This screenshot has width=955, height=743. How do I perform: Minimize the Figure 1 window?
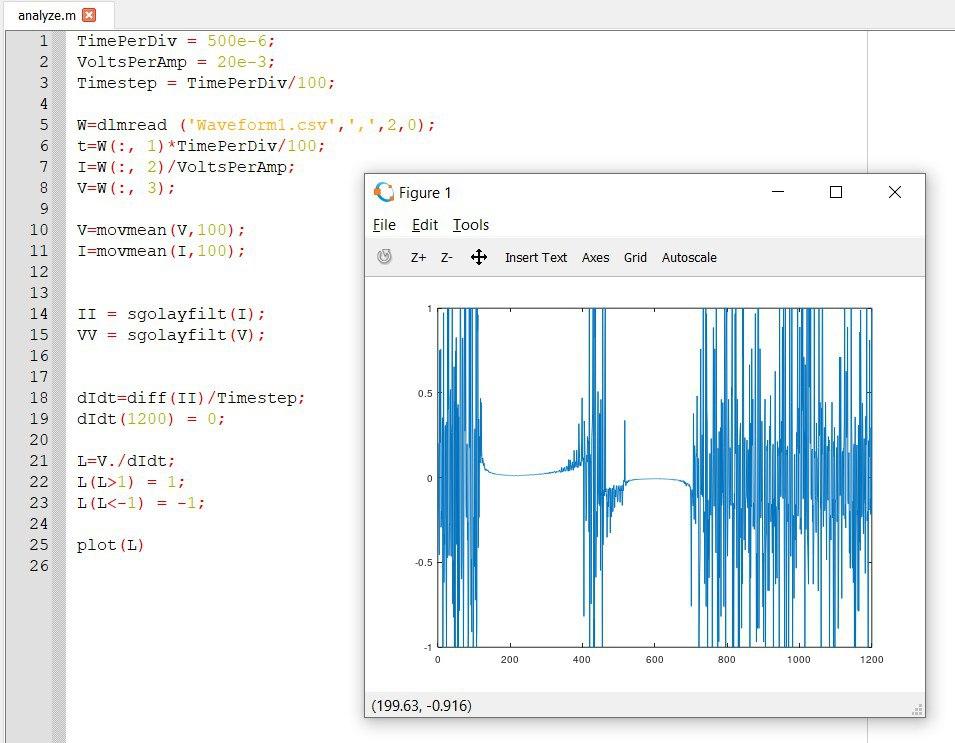[x=778, y=192]
